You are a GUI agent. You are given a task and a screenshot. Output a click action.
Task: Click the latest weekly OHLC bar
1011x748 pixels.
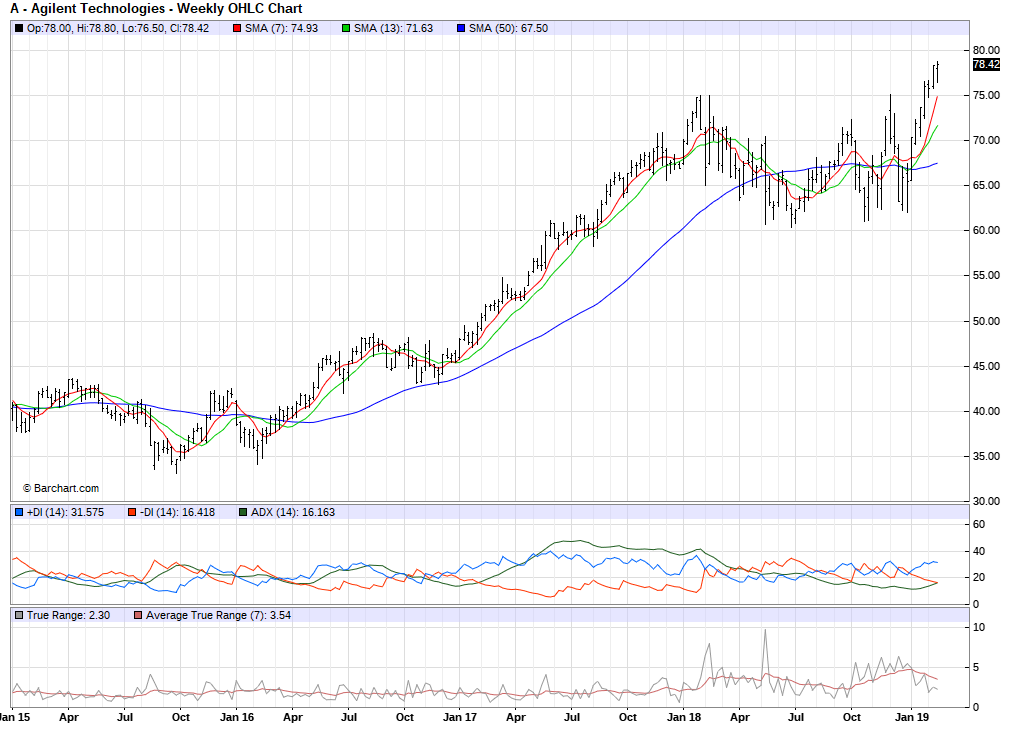coord(937,72)
